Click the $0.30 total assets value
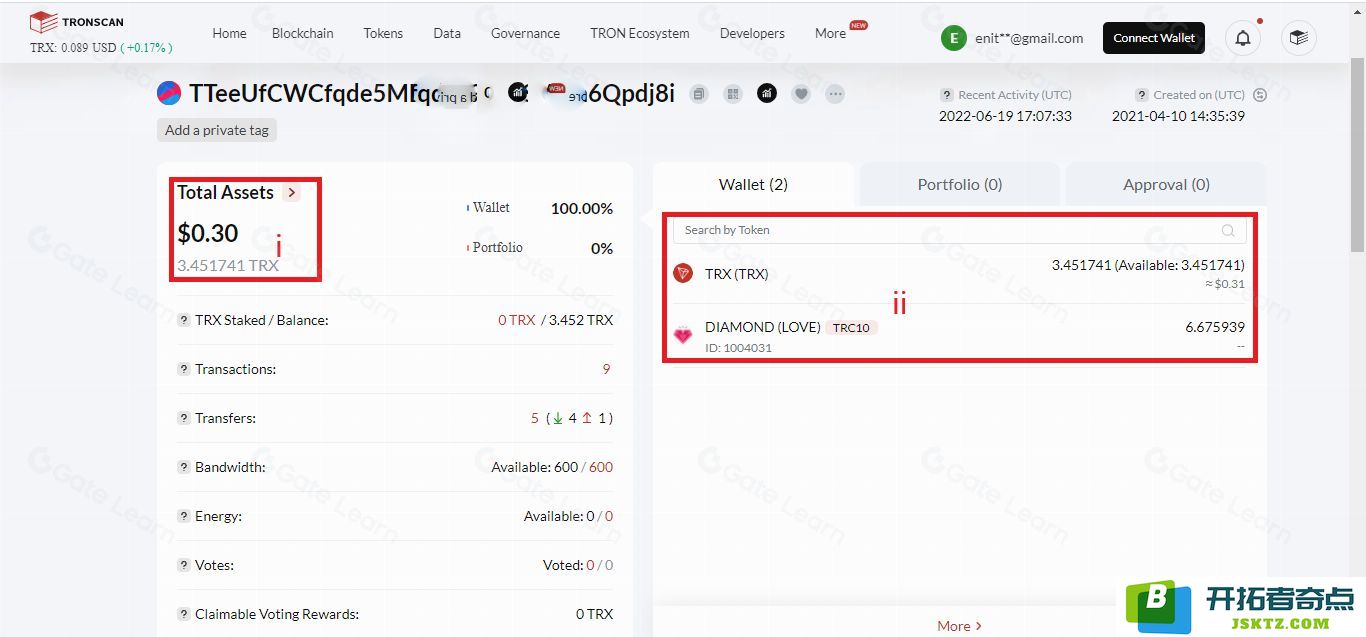The height and width of the screenshot is (637, 1366). (208, 233)
